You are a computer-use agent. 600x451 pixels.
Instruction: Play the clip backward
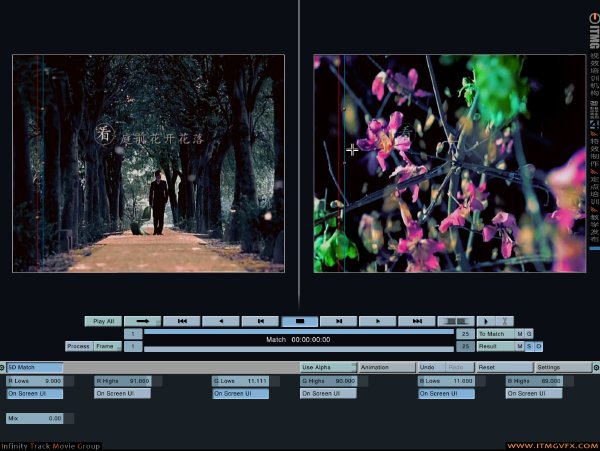pos(221,321)
